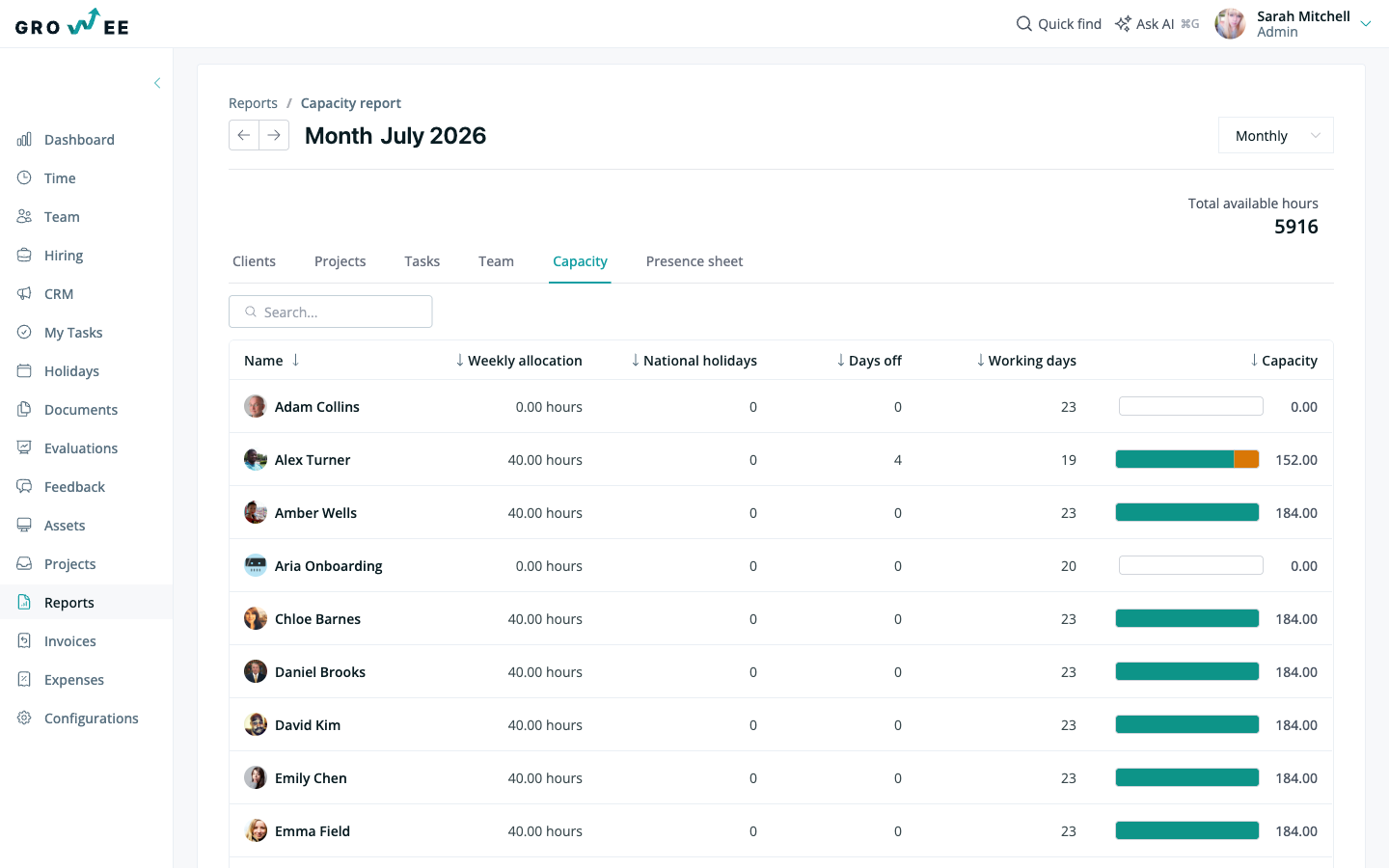This screenshot has height=868, width=1389.
Task: Open the Presence sheet tab
Action: tap(694, 261)
